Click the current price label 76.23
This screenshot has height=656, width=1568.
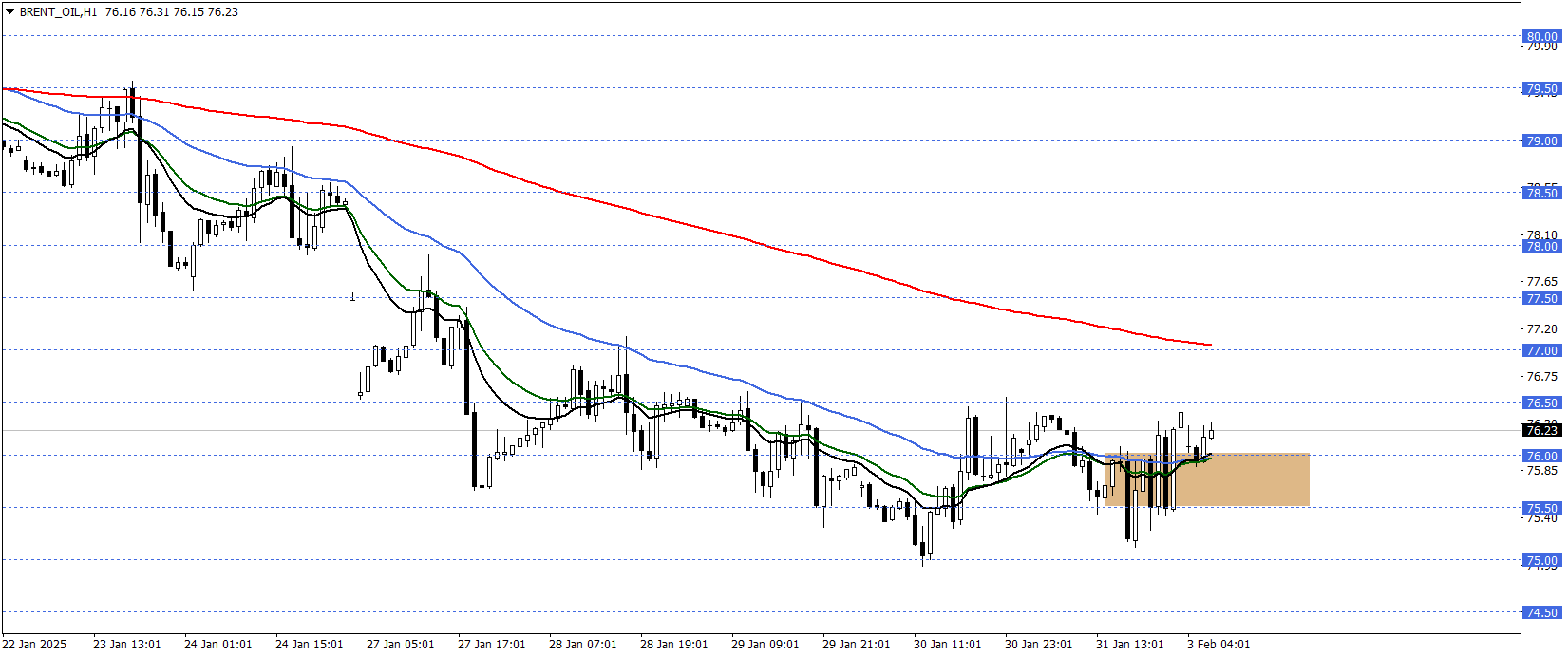point(1541,430)
